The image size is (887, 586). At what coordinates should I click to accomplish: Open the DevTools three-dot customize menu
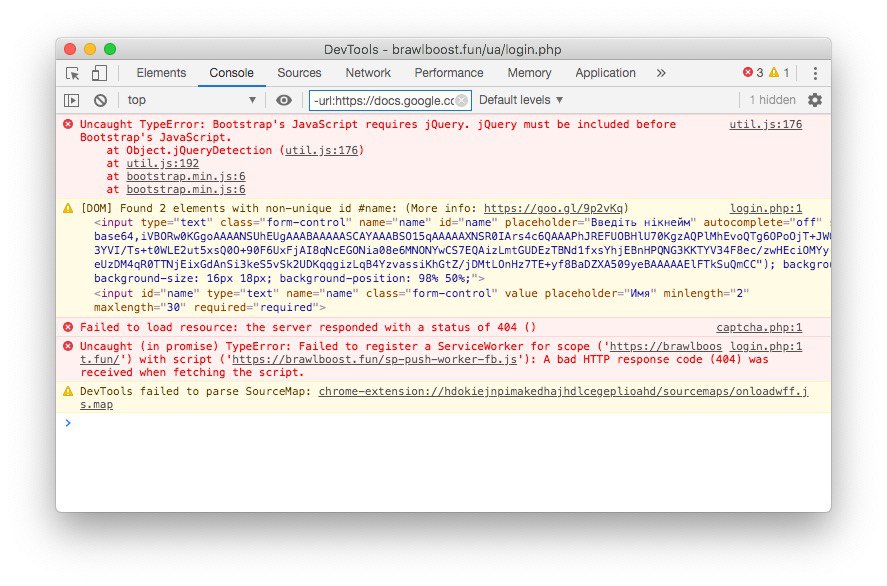815,73
